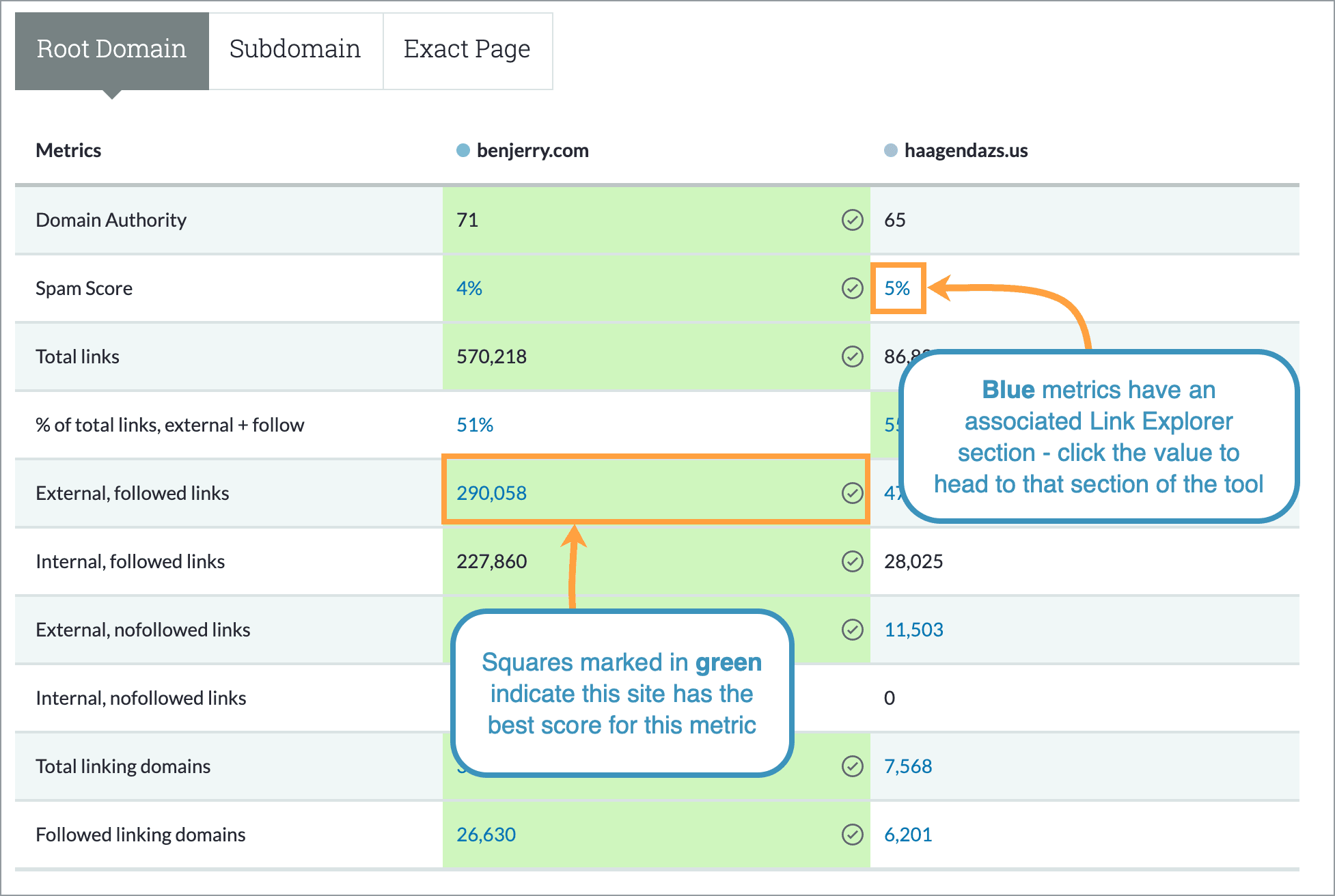Click the checkmark icon beside Internal, followed links
Viewport: 1335px width, 896px height.
(852, 561)
